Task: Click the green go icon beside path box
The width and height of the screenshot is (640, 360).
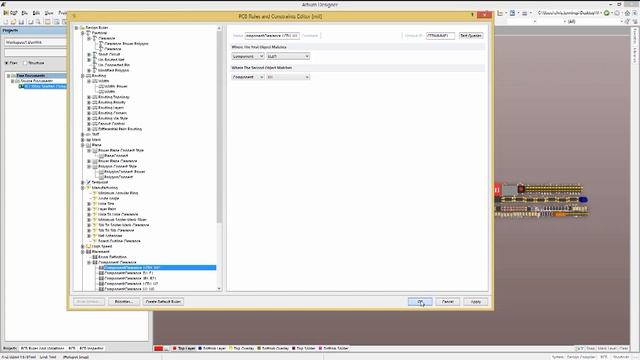Action: coord(607,13)
